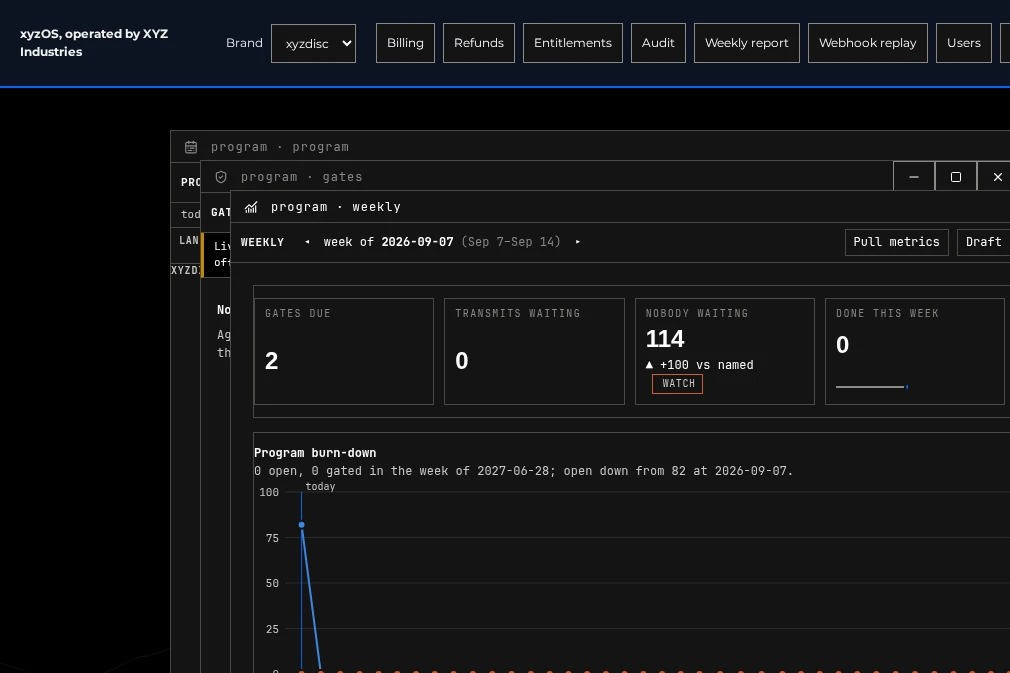This screenshot has height=673, width=1010.
Task: Open the Brand dropdown showing xyzdisc
Action: coord(313,43)
